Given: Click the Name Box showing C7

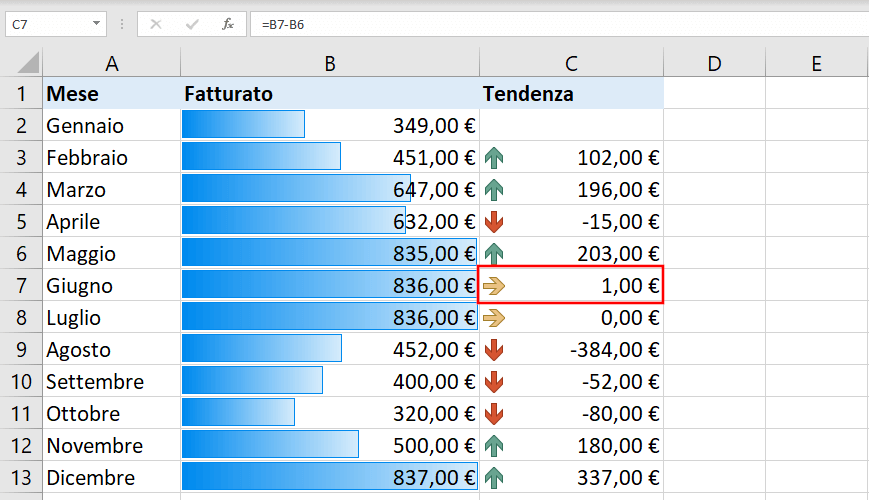Looking at the screenshot, I should point(55,24).
